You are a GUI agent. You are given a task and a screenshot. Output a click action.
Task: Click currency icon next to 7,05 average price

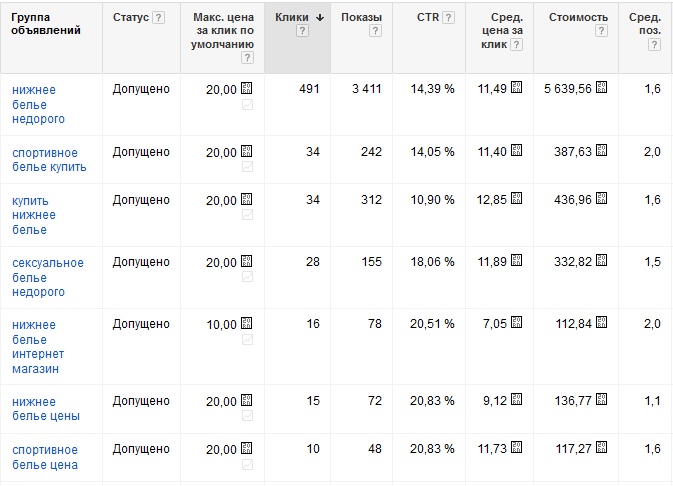click(516, 322)
